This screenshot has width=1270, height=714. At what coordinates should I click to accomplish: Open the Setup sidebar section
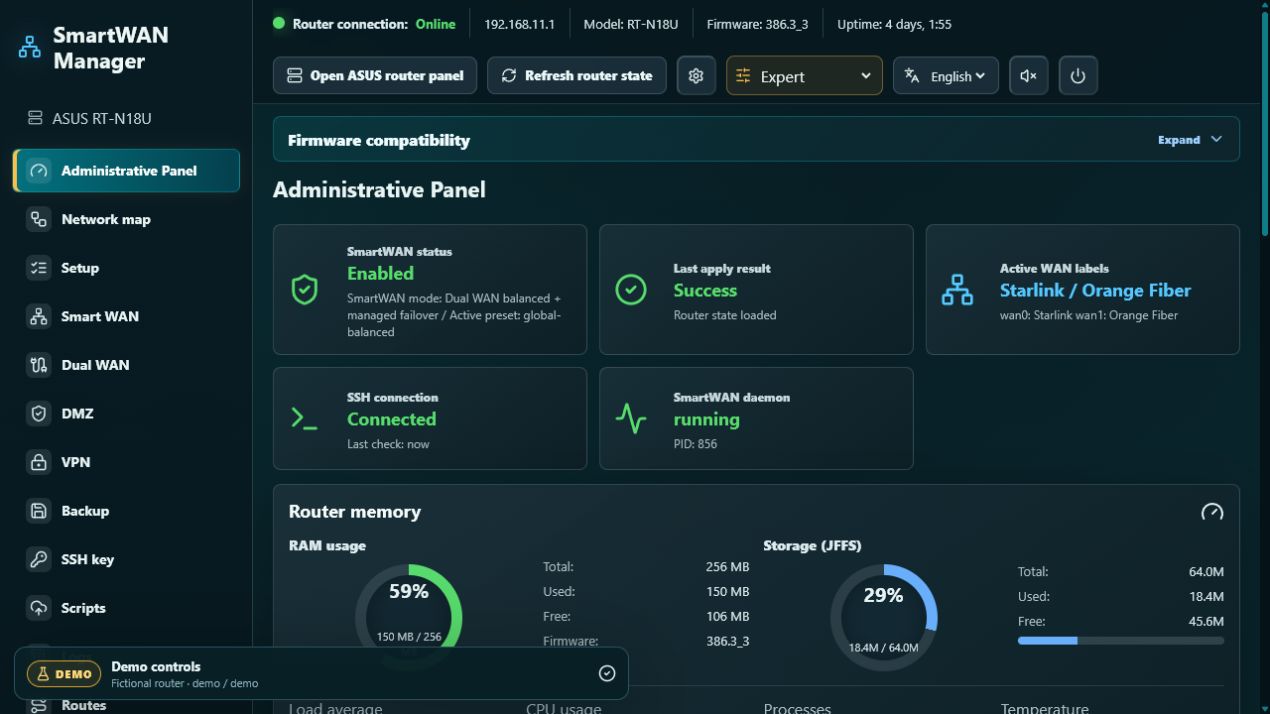[x=126, y=268]
